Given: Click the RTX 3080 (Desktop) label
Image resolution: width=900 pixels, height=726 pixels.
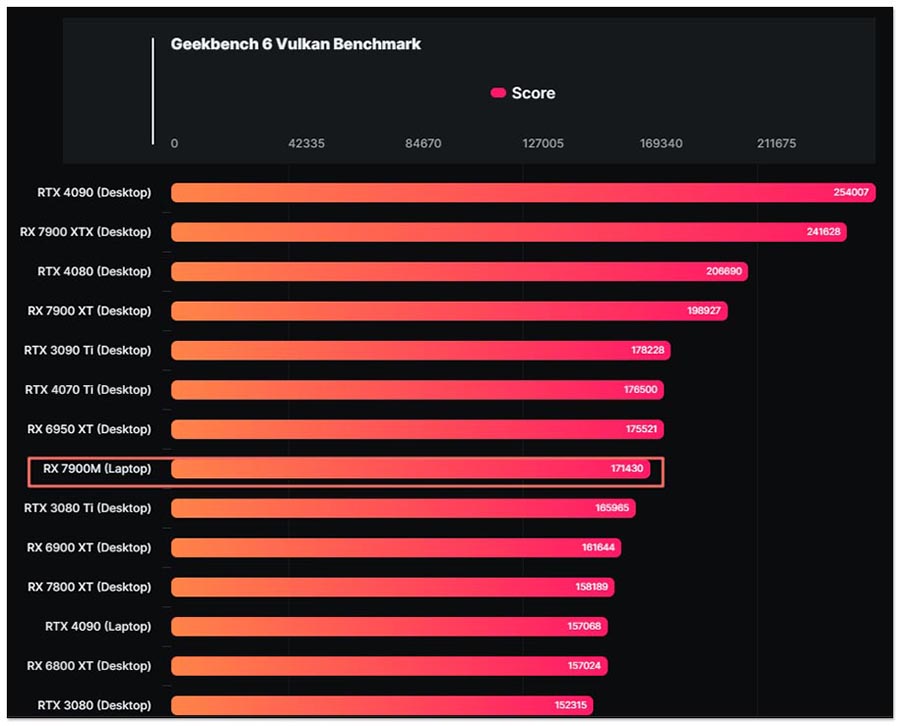Looking at the screenshot, I should (x=95, y=705).
